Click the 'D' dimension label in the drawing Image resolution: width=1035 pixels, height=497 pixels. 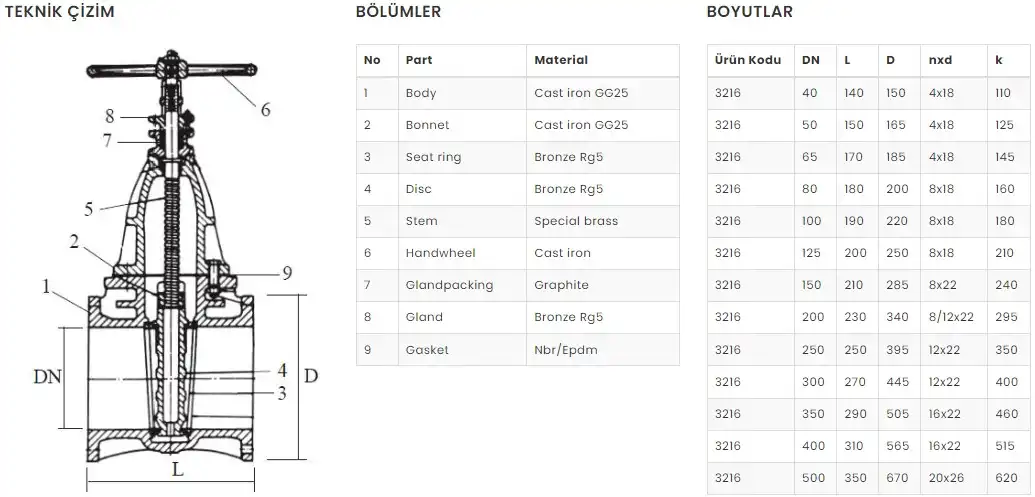coord(310,376)
